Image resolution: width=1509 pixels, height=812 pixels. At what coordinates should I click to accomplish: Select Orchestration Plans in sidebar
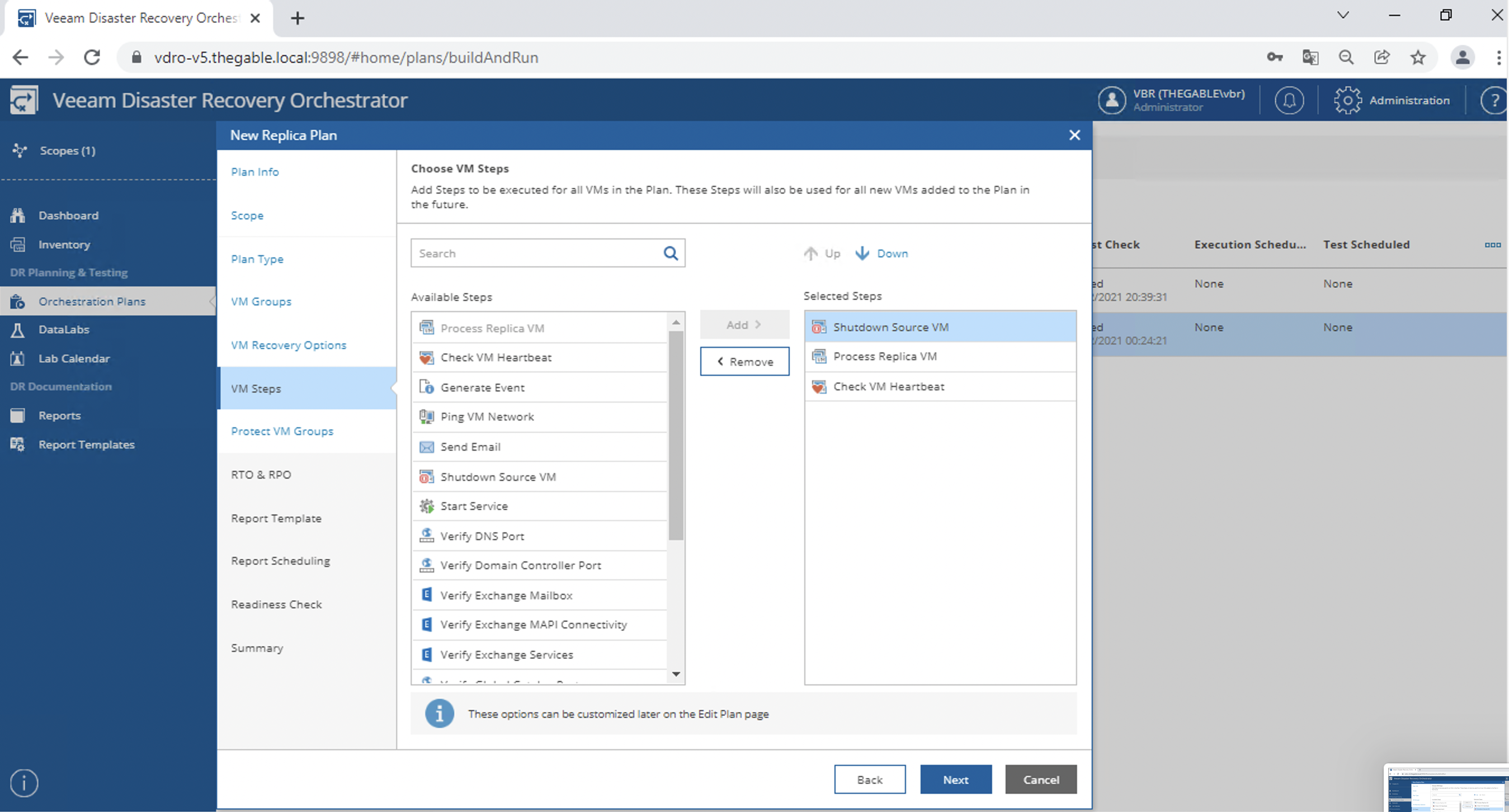pyautogui.click(x=108, y=301)
